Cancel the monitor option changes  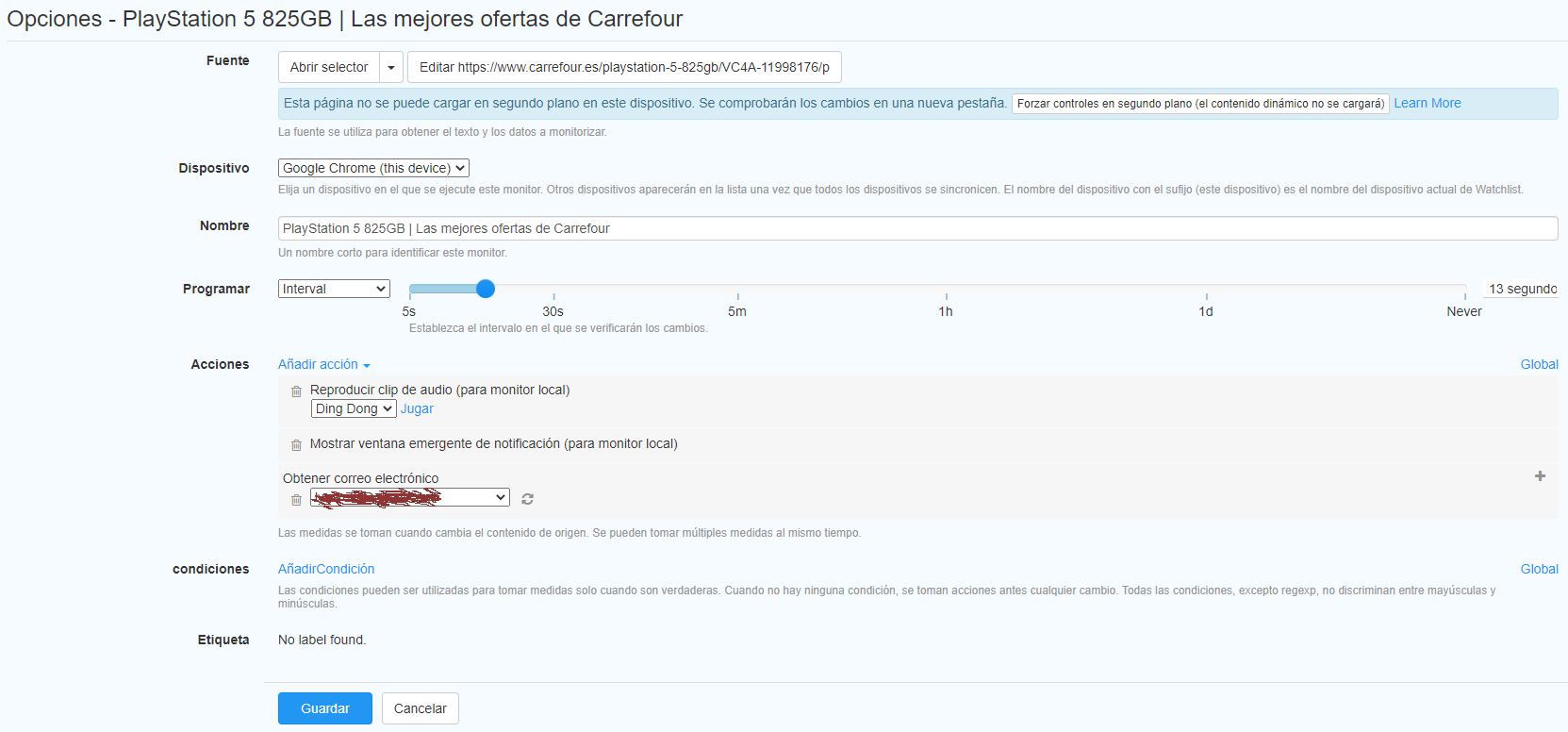[x=421, y=708]
